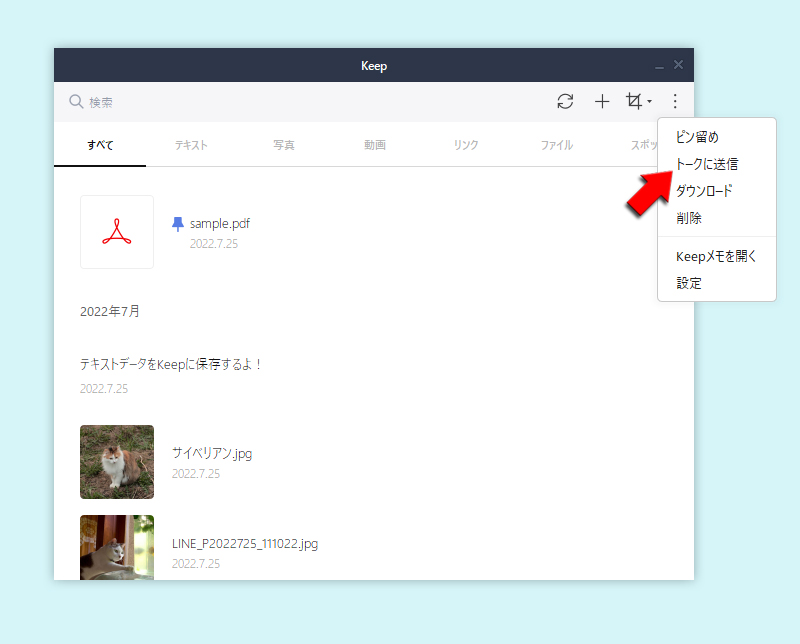The height and width of the screenshot is (644, 800).
Task: Toggle pin status via ピン留め menu entry
Action: [699, 137]
